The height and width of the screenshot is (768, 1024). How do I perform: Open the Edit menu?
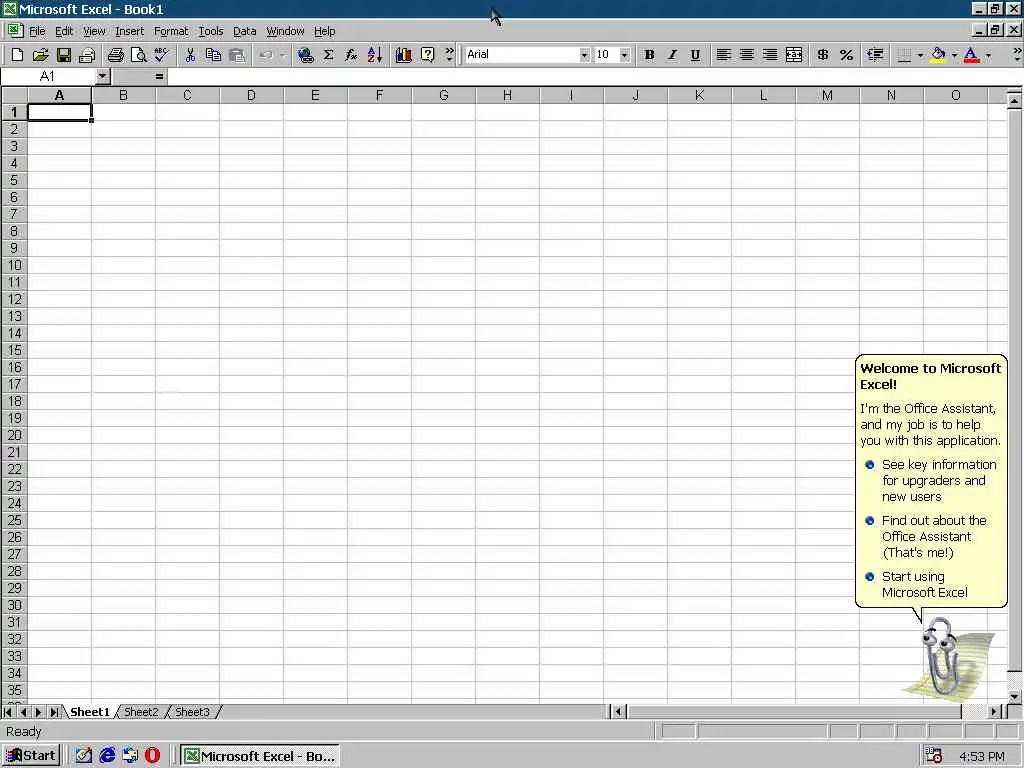click(64, 31)
